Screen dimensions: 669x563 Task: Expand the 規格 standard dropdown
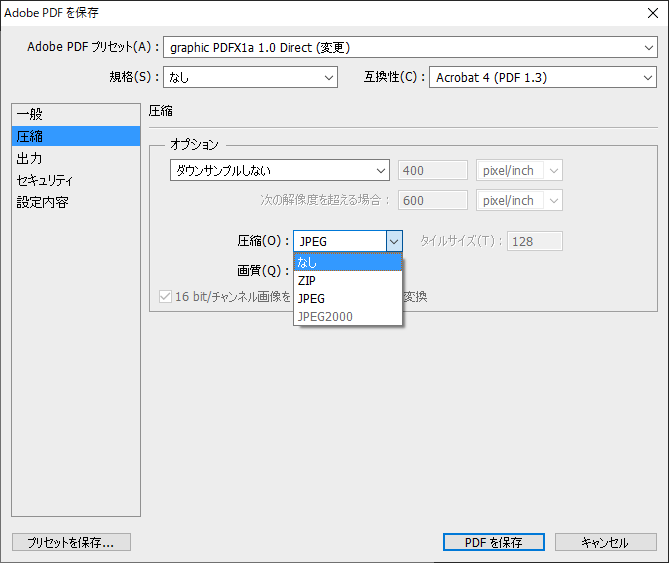pos(251,77)
